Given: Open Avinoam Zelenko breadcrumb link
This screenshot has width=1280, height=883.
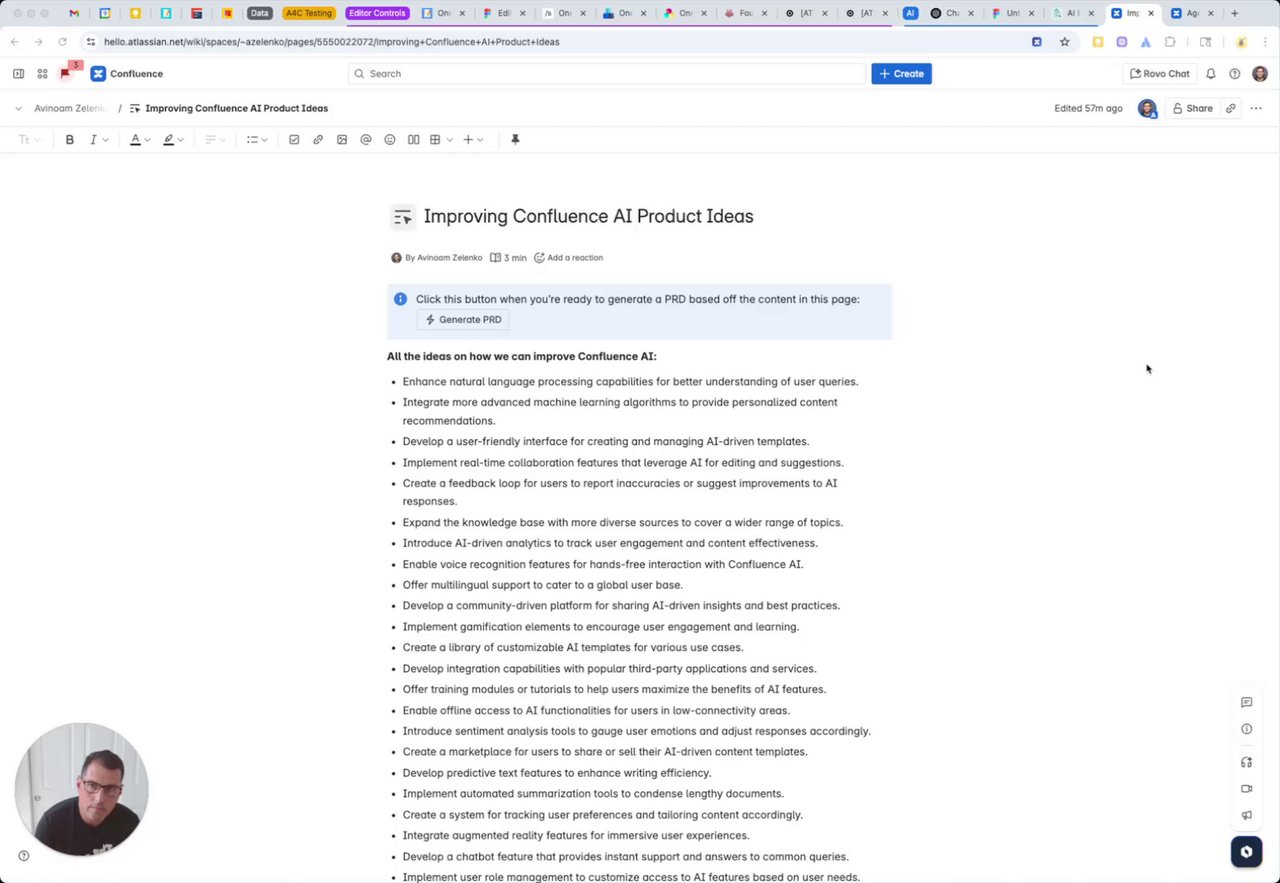Looking at the screenshot, I should coord(69,108).
